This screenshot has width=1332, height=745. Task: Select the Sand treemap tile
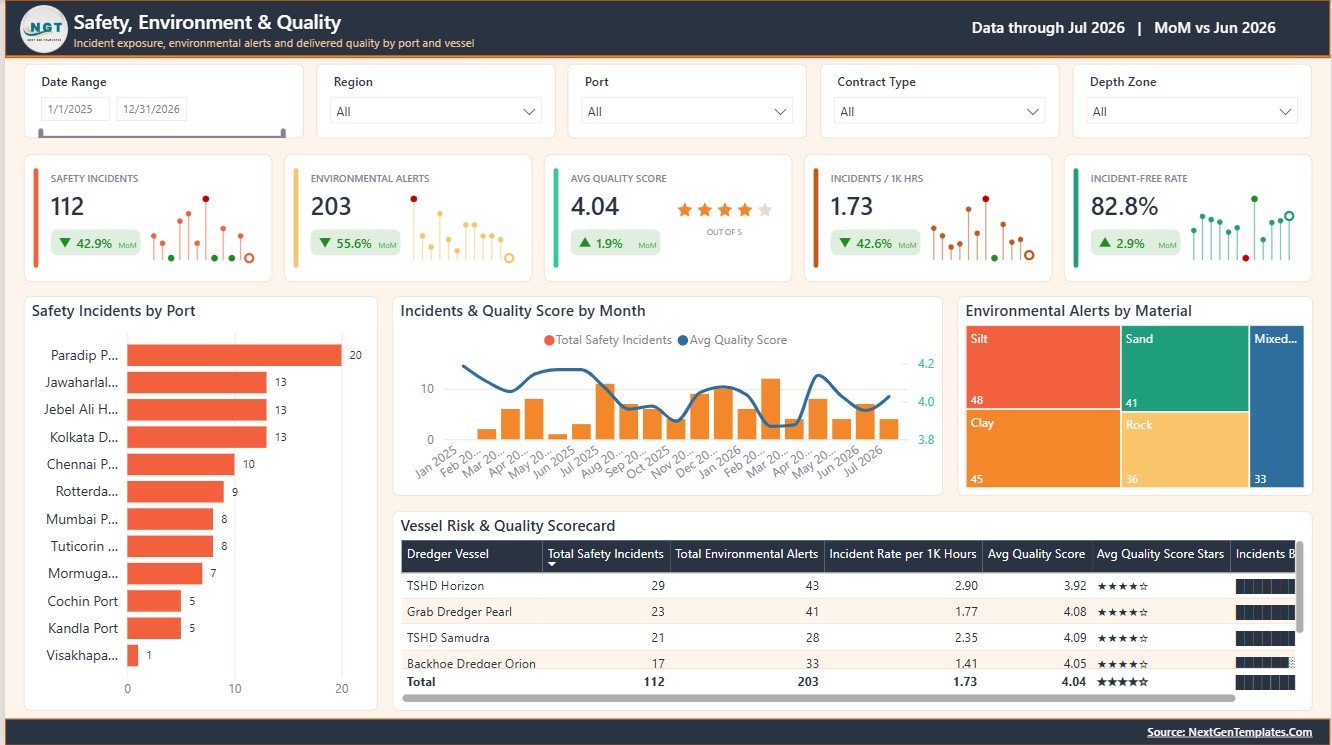click(1185, 368)
